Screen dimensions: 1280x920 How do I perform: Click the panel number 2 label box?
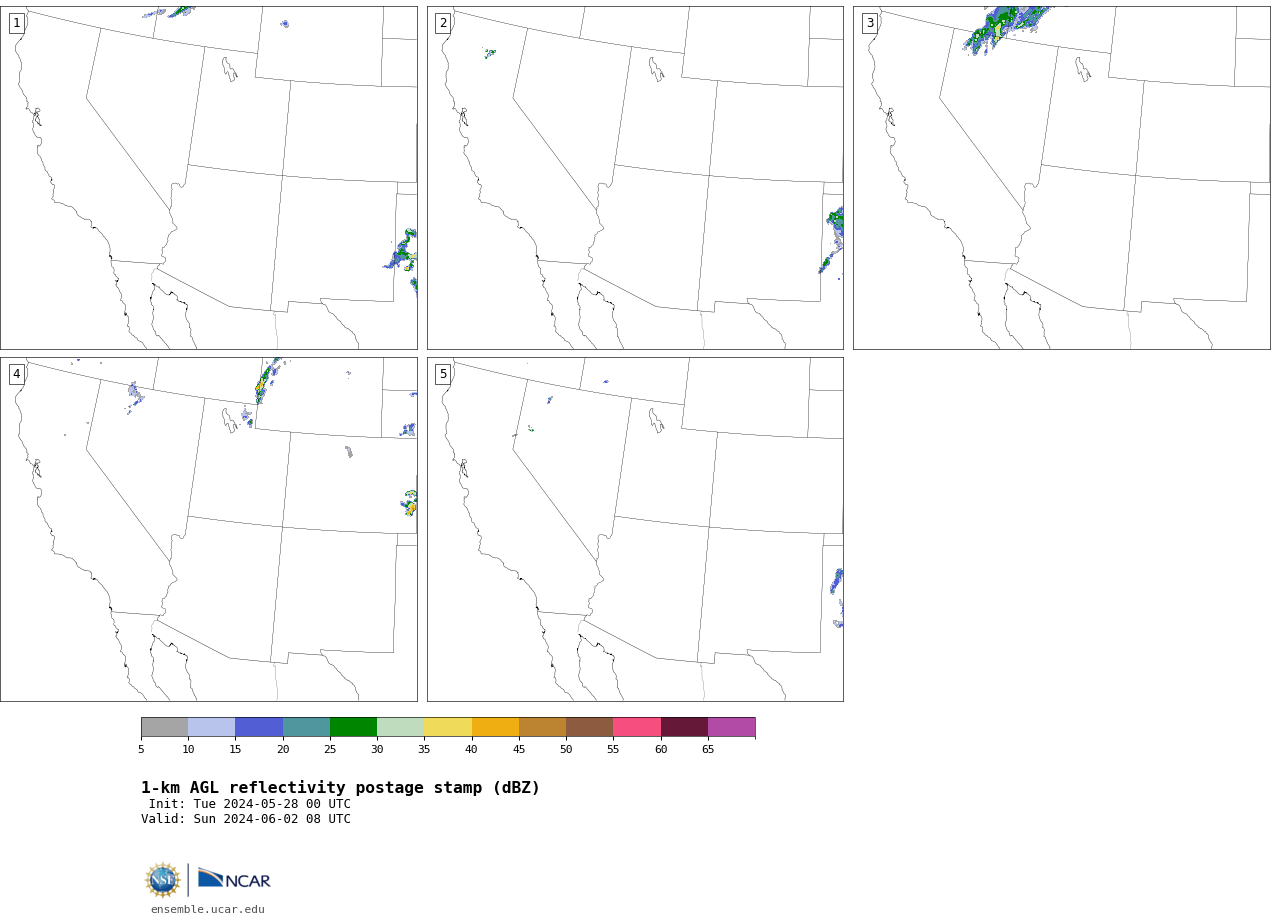tap(443, 23)
